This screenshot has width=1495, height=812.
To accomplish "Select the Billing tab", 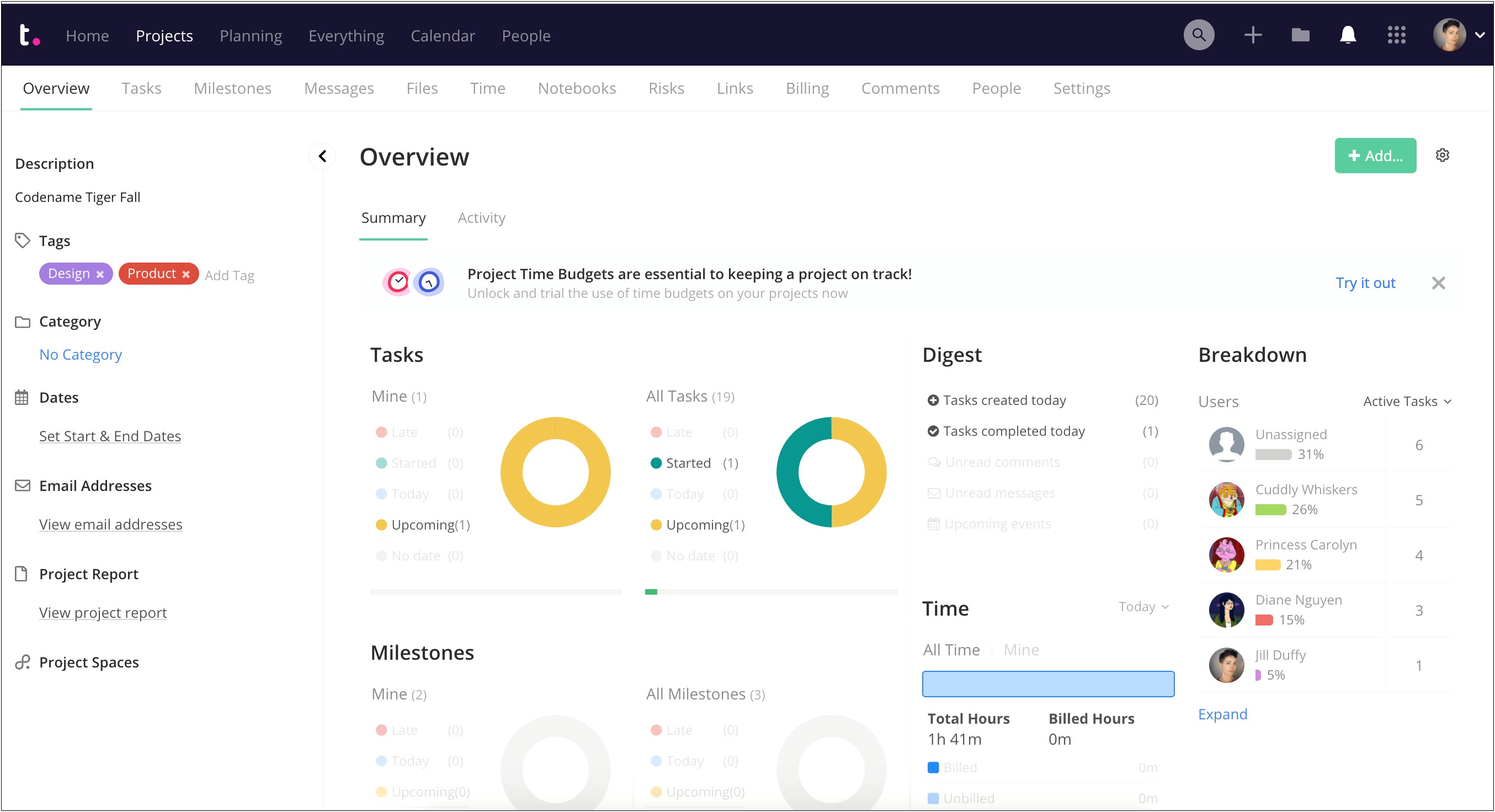I will coord(807,88).
